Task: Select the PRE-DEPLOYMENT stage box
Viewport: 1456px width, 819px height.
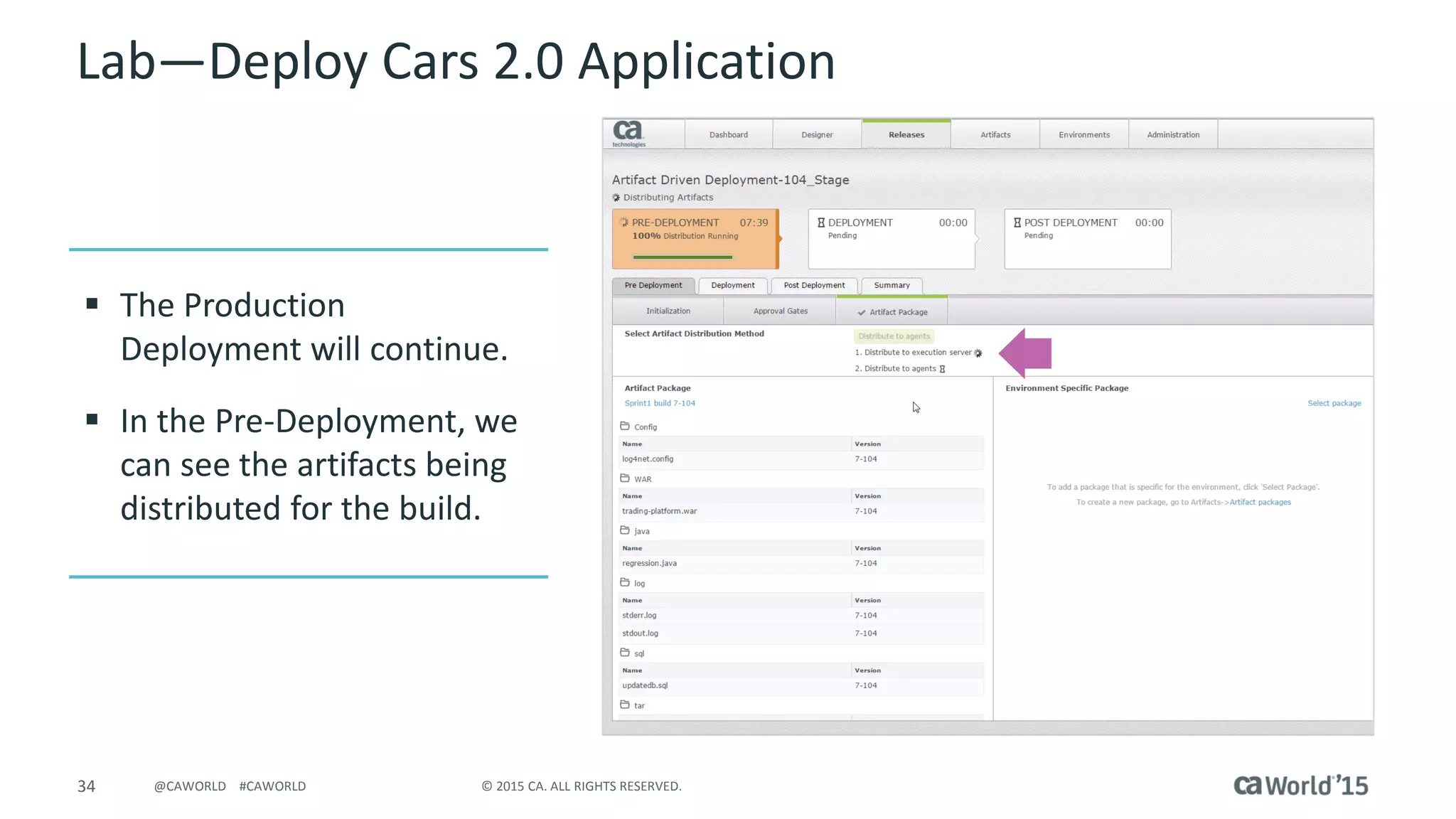Action: tap(695, 239)
